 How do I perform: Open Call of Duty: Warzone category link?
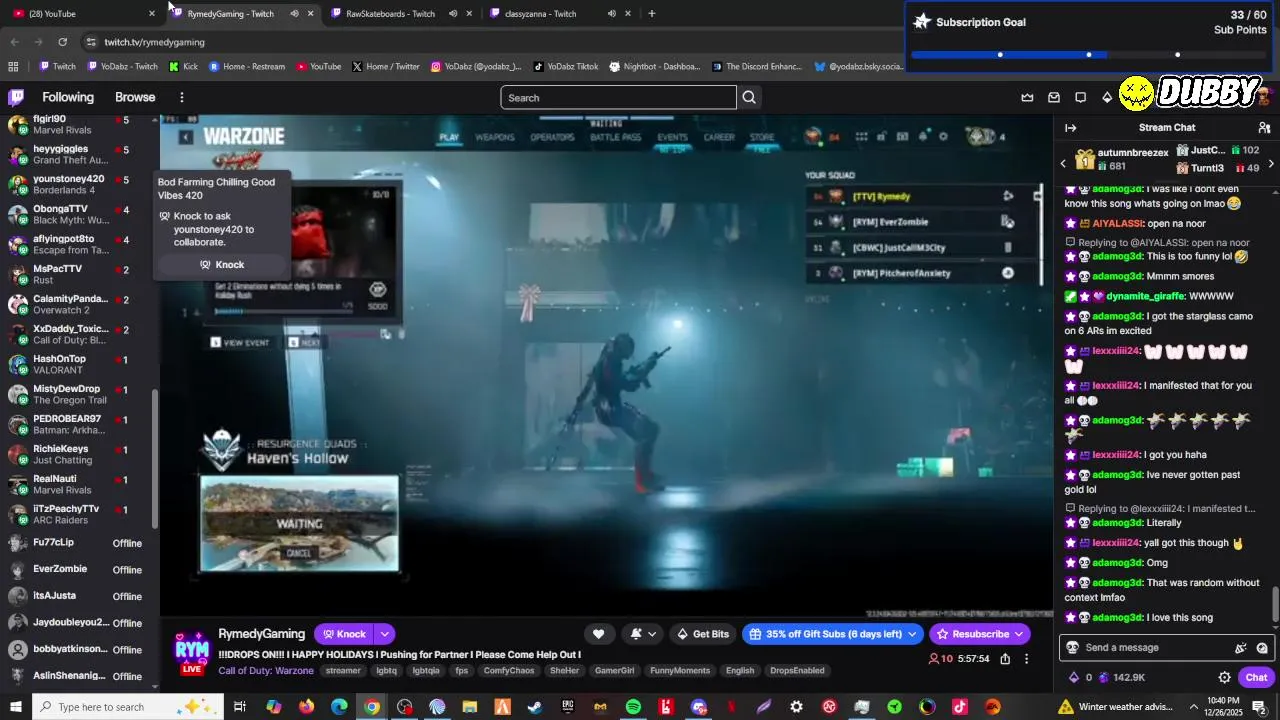(x=265, y=671)
